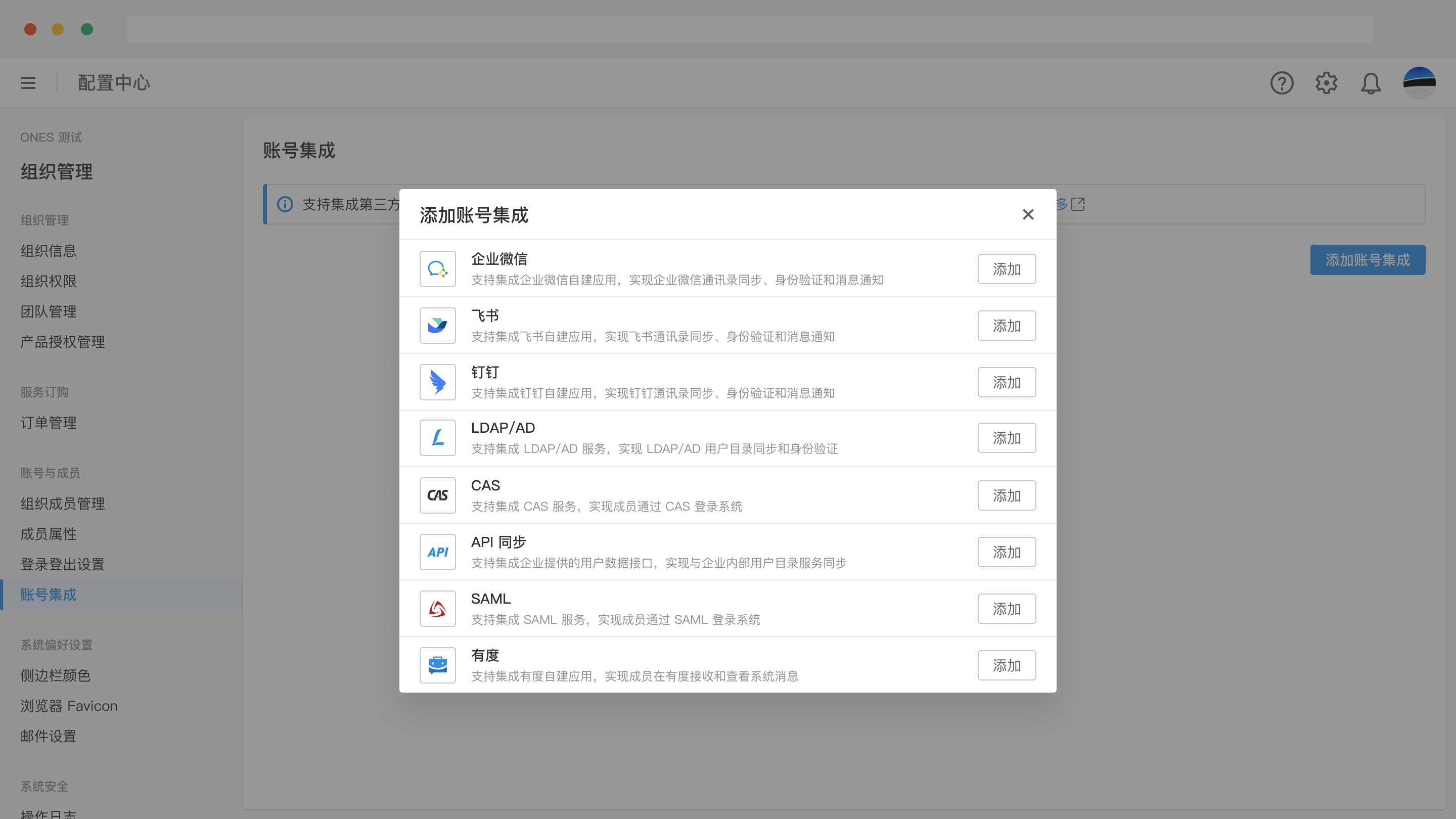Add the 企业微信 integration

point(1007,269)
